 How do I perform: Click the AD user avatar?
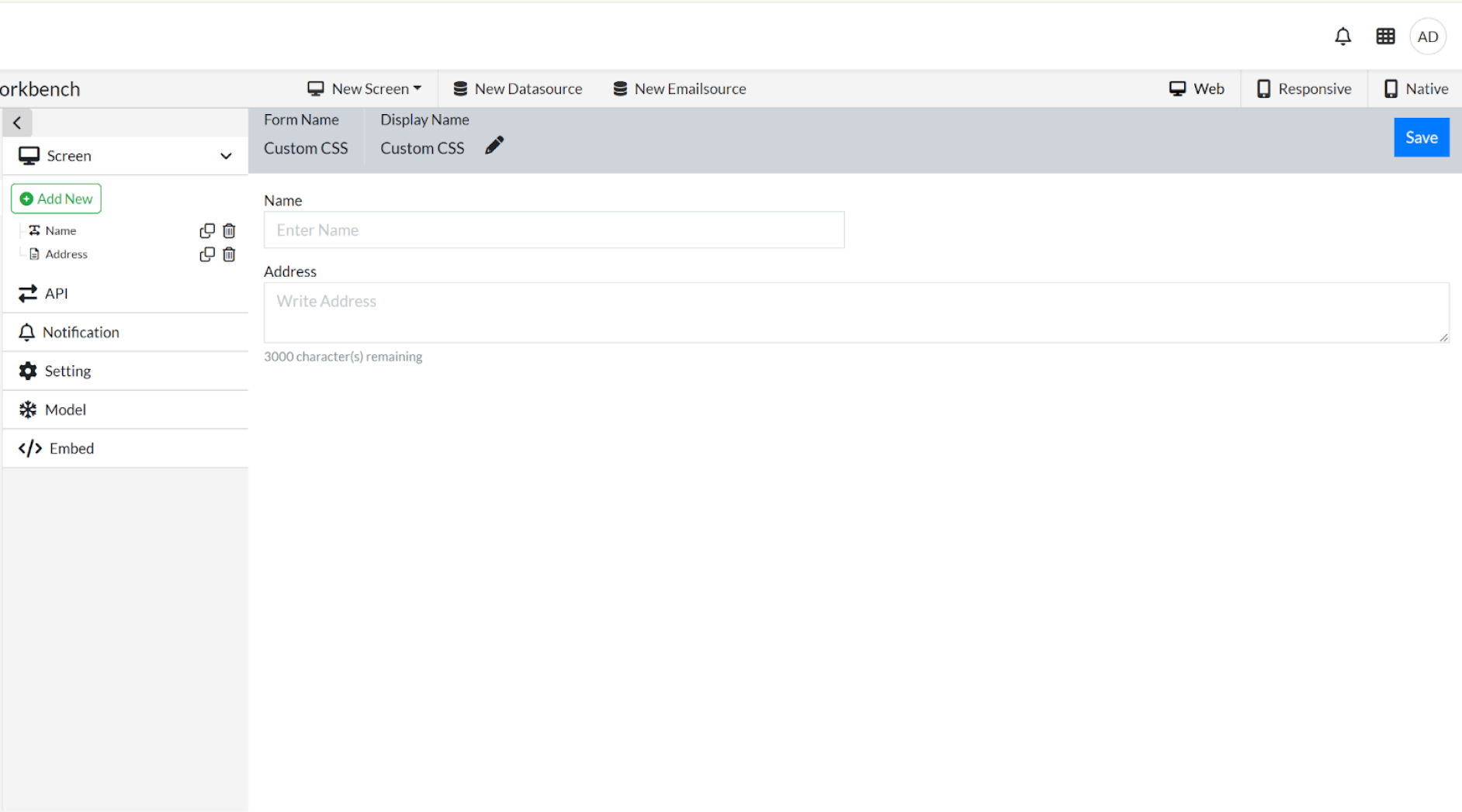[x=1427, y=36]
